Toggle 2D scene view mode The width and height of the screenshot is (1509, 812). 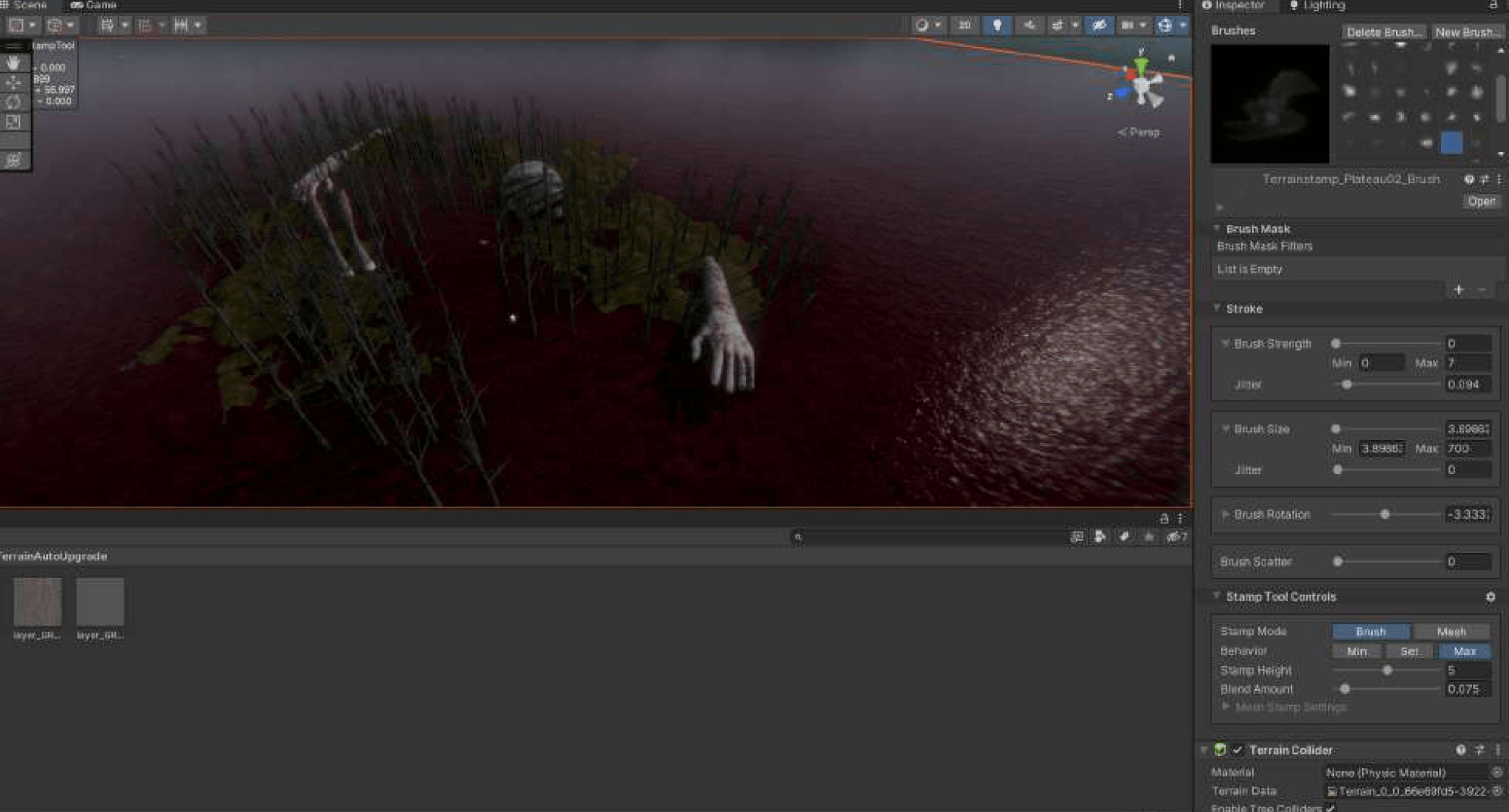964,25
